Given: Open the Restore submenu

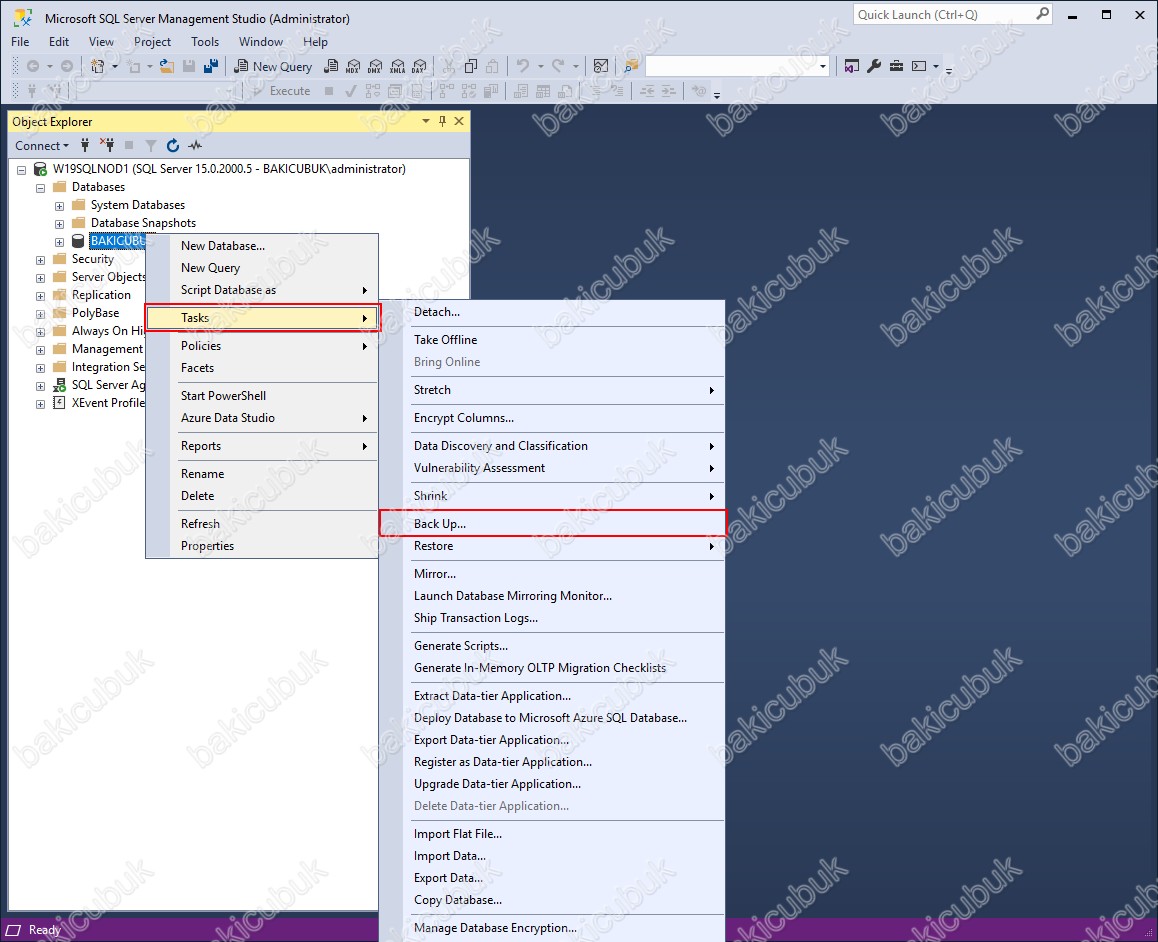Looking at the screenshot, I should [x=552, y=546].
